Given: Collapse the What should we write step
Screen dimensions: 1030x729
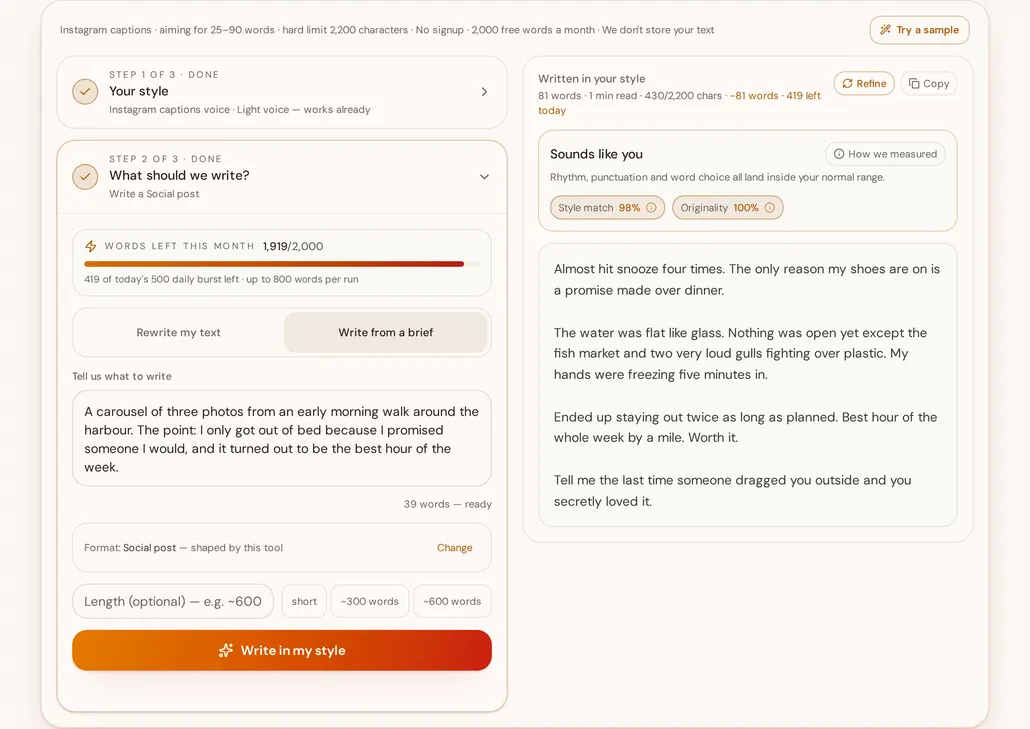Looking at the screenshot, I should click(484, 177).
